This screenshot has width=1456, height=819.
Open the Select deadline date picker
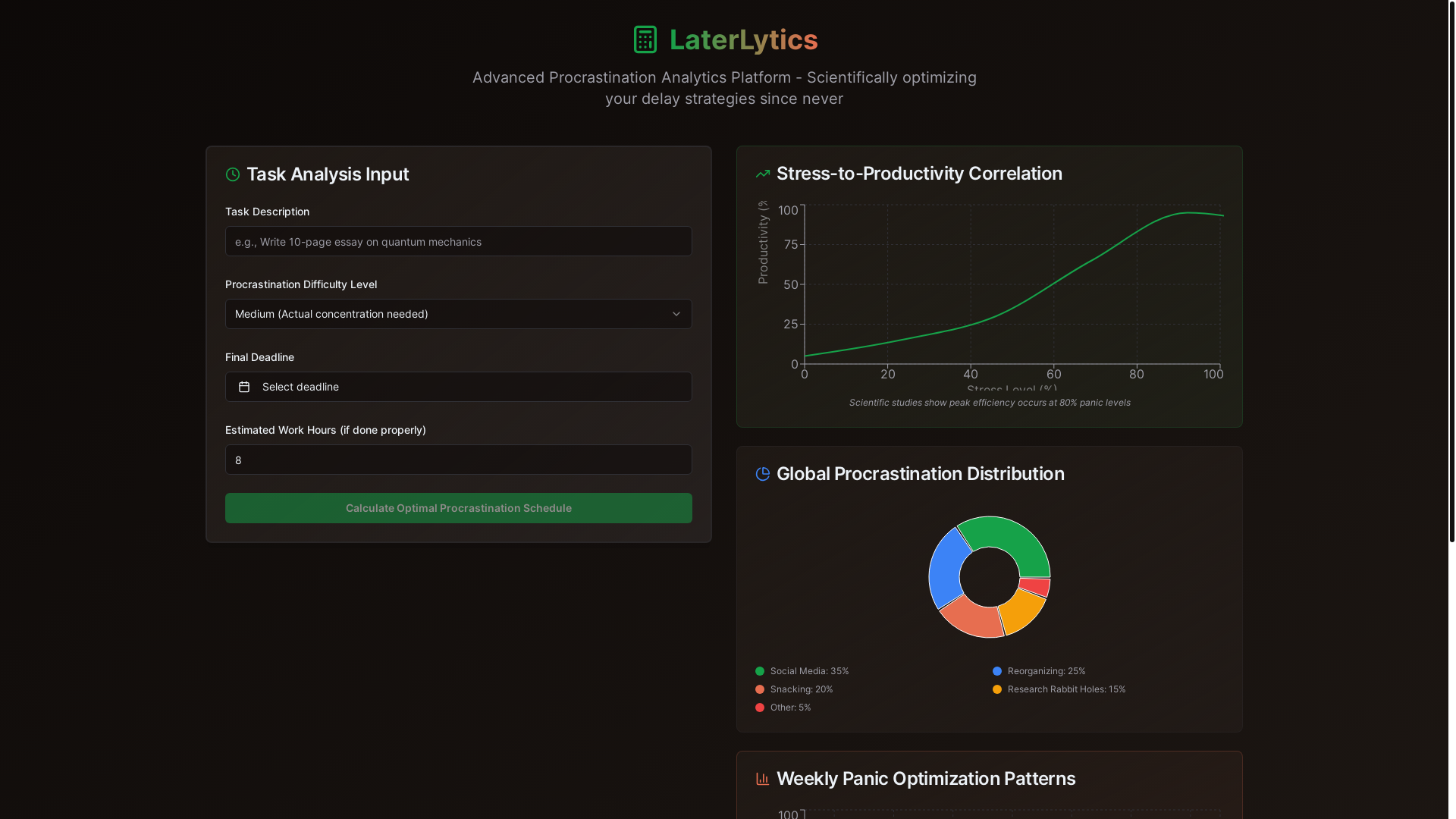click(458, 387)
